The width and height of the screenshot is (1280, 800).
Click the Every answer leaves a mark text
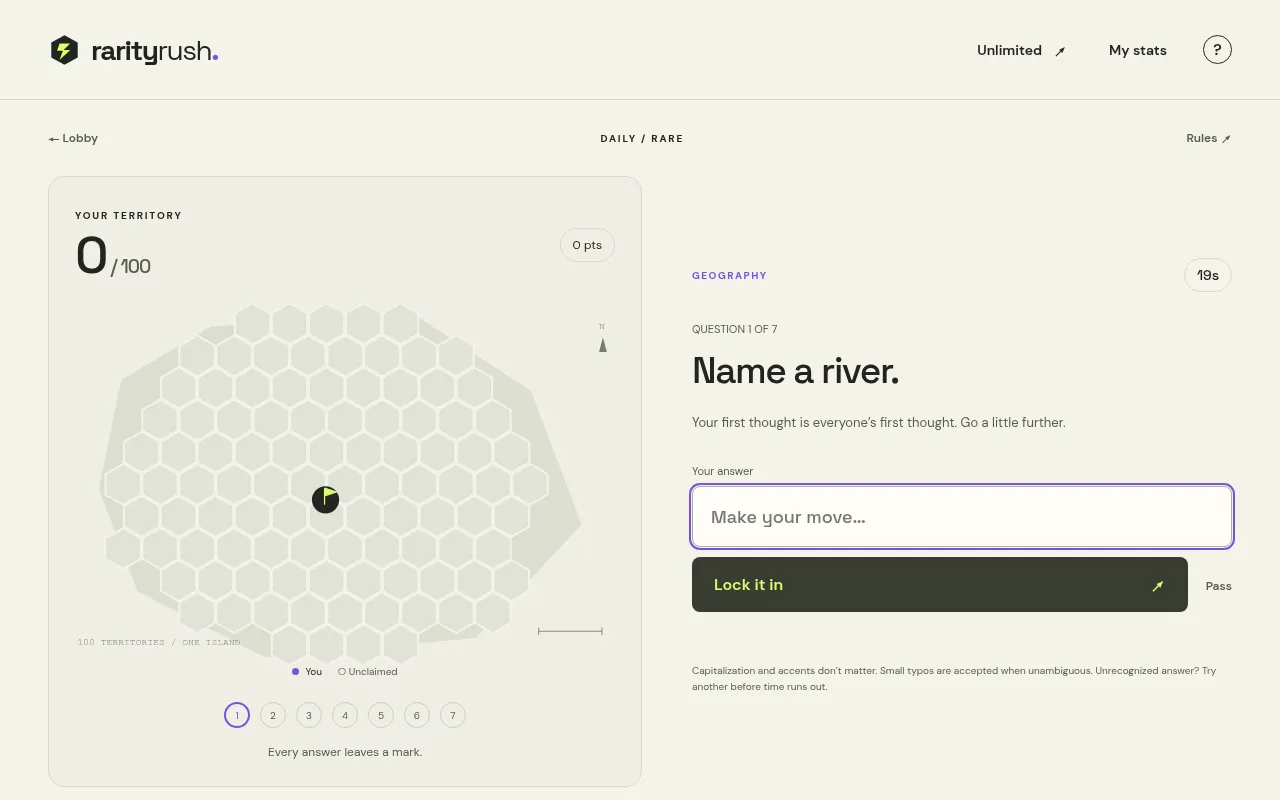point(345,752)
